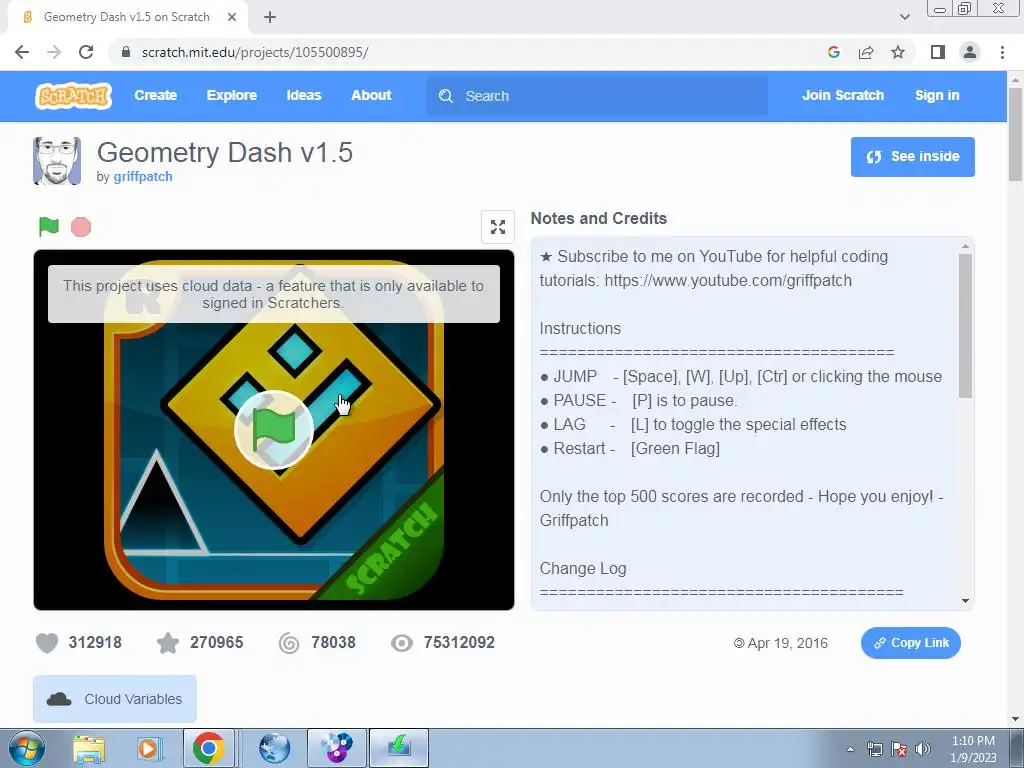1024x768 pixels.
Task: Enter full screen mode for the project
Action: click(498, 227)
